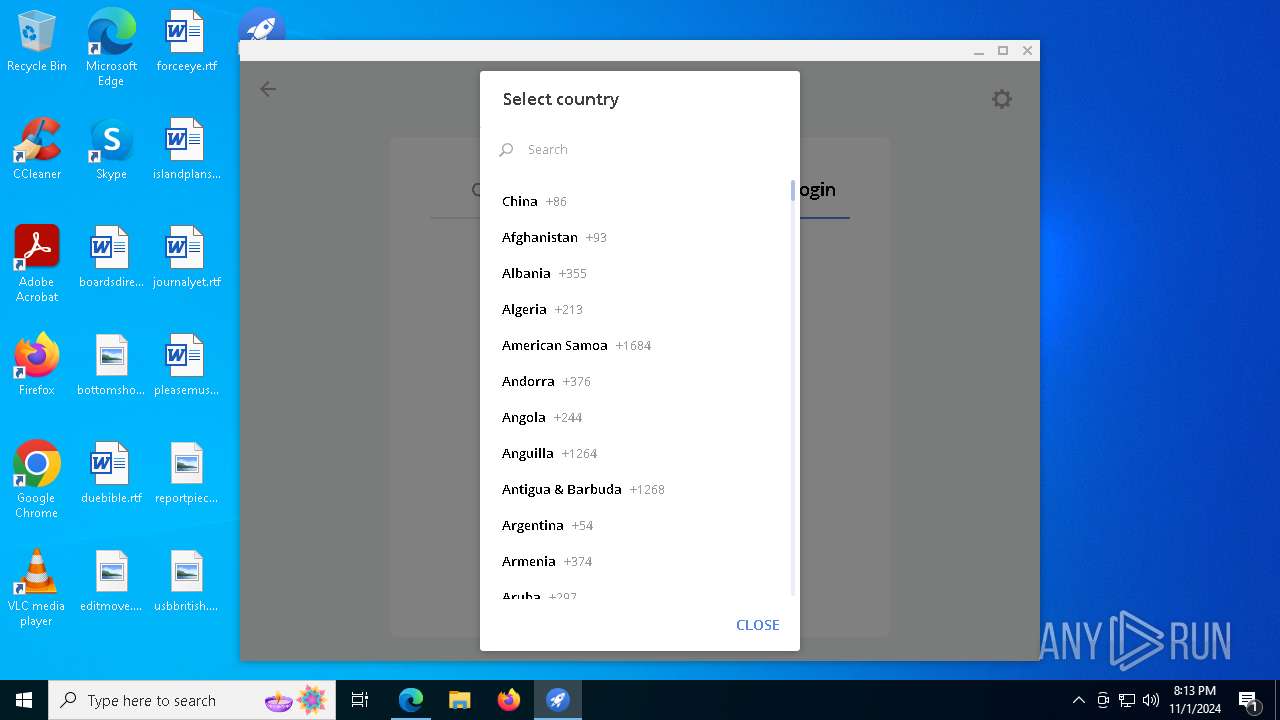Focus the country Search field
This screenshot has height=720, width=1280.
640,149
